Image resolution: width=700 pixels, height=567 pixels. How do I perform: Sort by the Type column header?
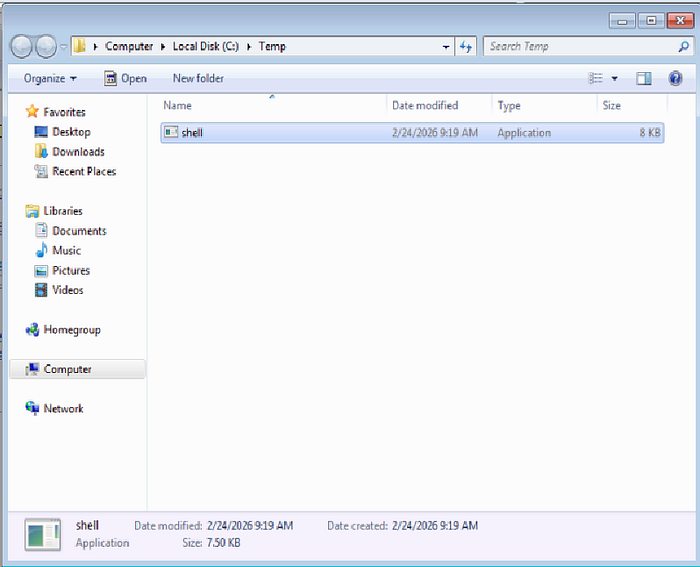[545, 105]
